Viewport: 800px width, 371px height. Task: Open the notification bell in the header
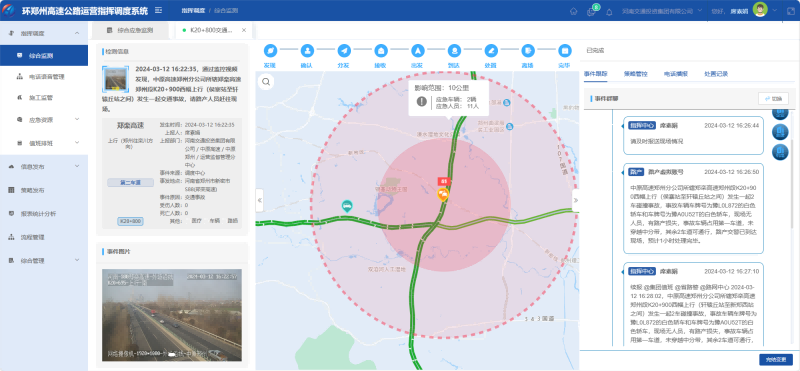click(609, 12)
